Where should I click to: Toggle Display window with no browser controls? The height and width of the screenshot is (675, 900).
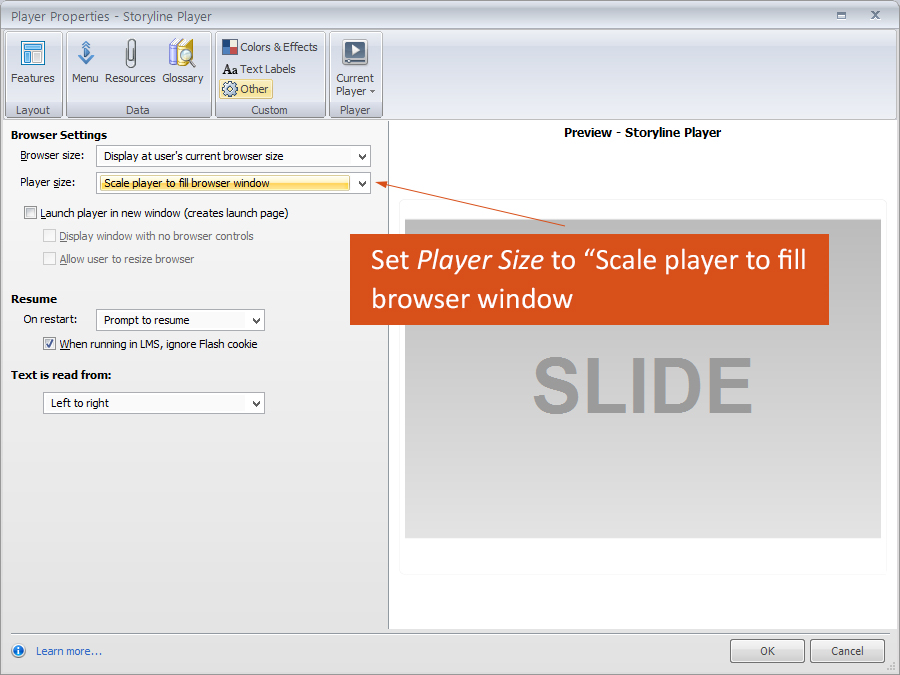click(x=49, y=236)
